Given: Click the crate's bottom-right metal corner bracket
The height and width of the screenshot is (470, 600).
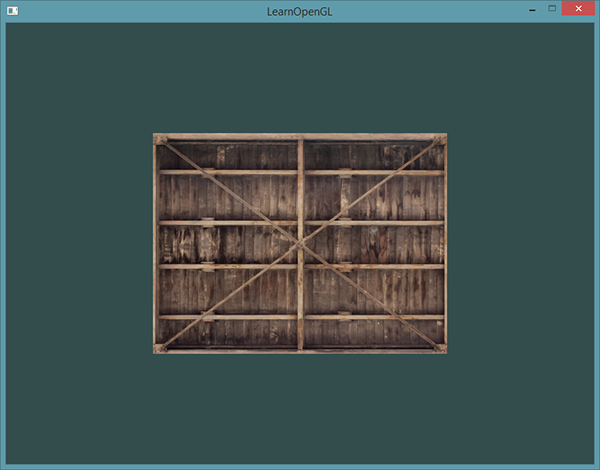Looking at the screenshot, I should [441, 348].
